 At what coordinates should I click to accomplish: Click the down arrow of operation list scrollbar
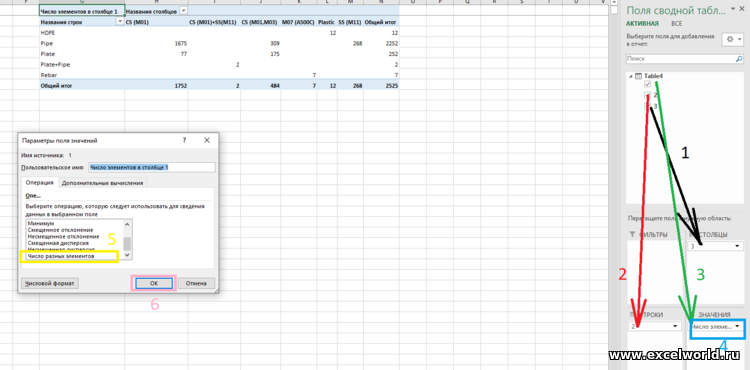click(x=127, y=256)
